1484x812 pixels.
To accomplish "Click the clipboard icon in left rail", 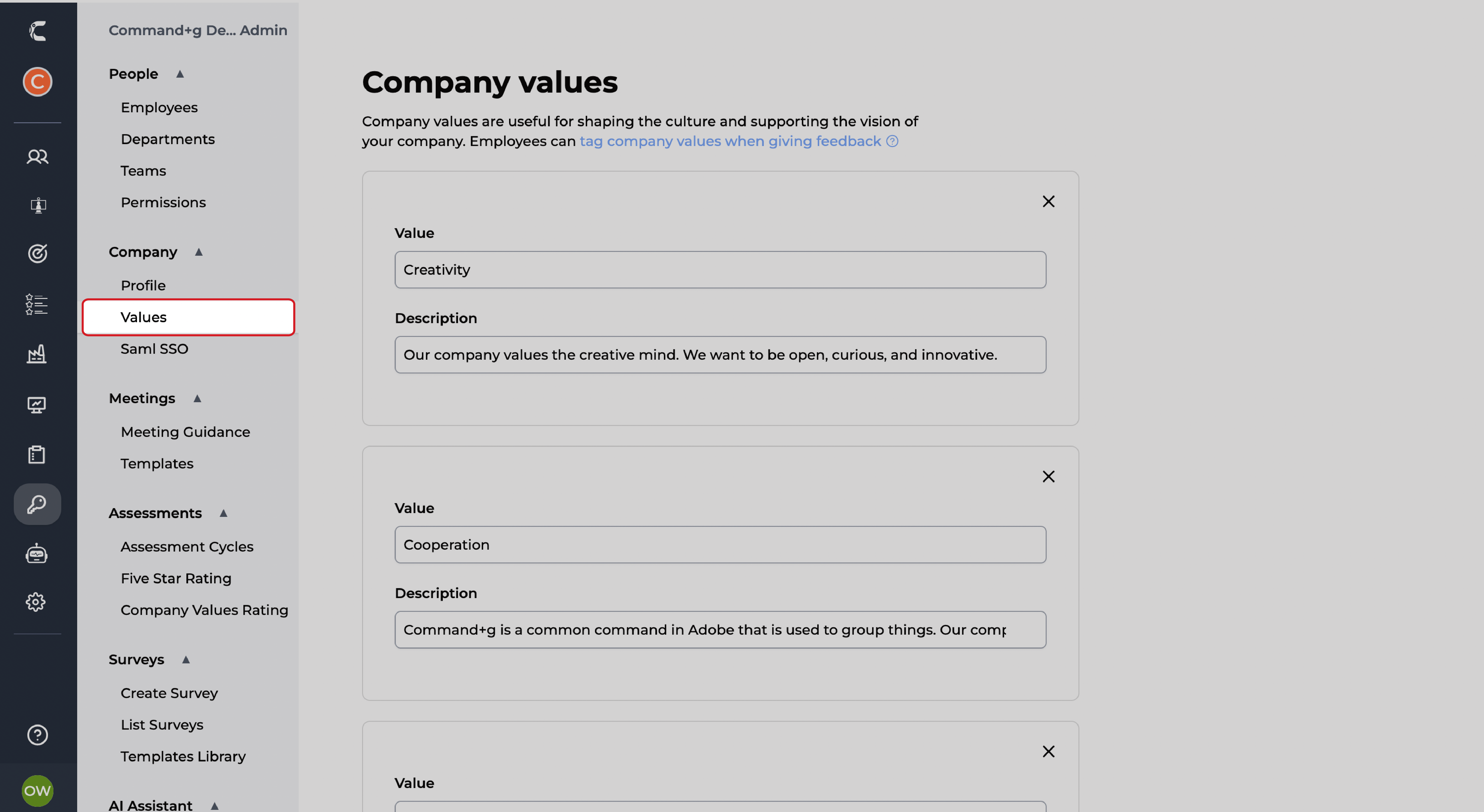I will click(37, 454).
